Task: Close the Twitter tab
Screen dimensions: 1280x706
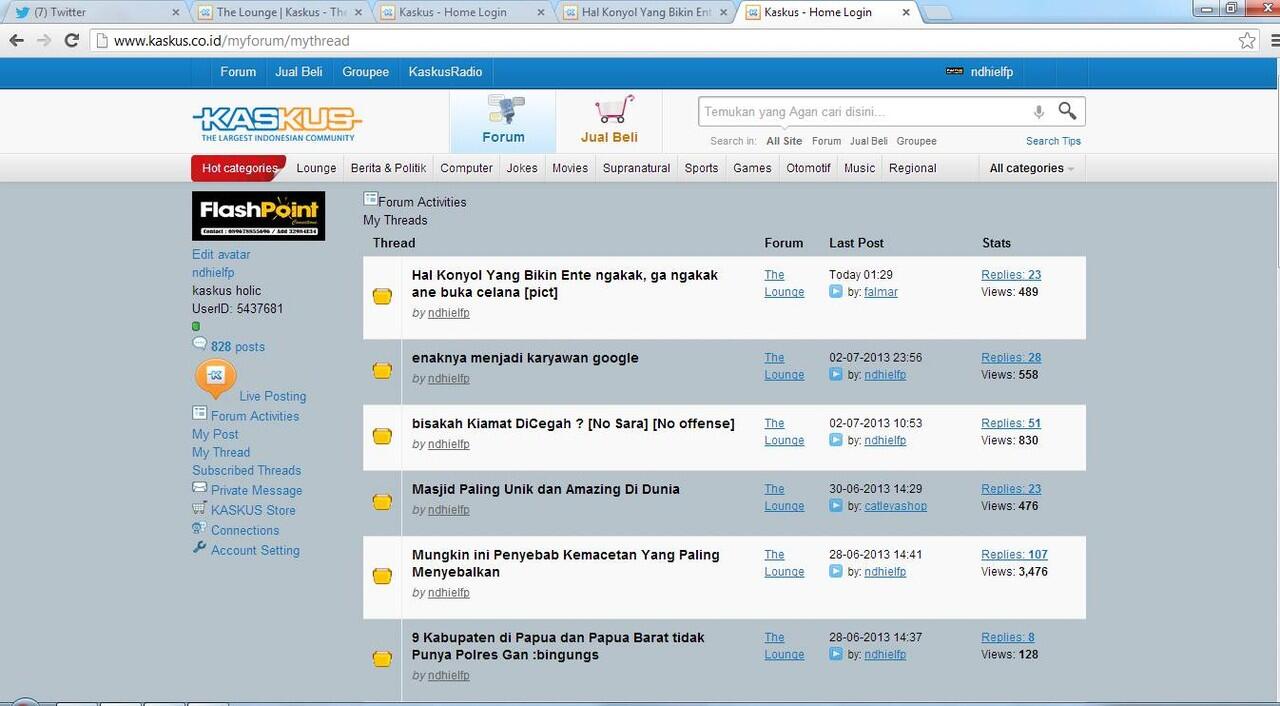Action: coord(176,12)
